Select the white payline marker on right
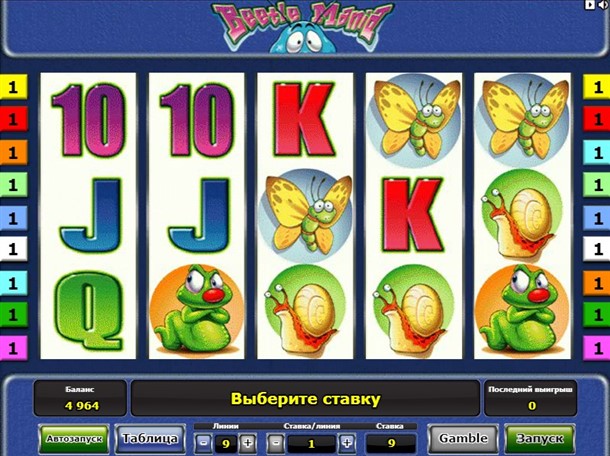This screenshot has height=456, width=610. click(x=596, y=249)
